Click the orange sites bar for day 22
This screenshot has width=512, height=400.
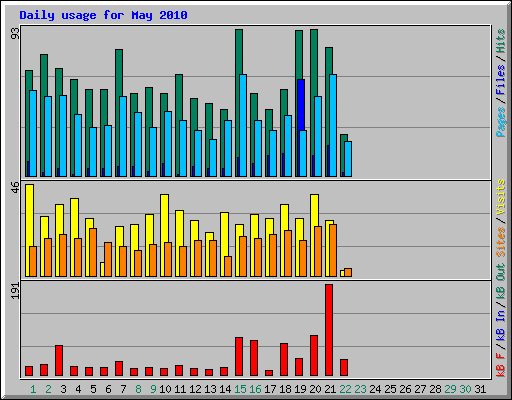348,272
